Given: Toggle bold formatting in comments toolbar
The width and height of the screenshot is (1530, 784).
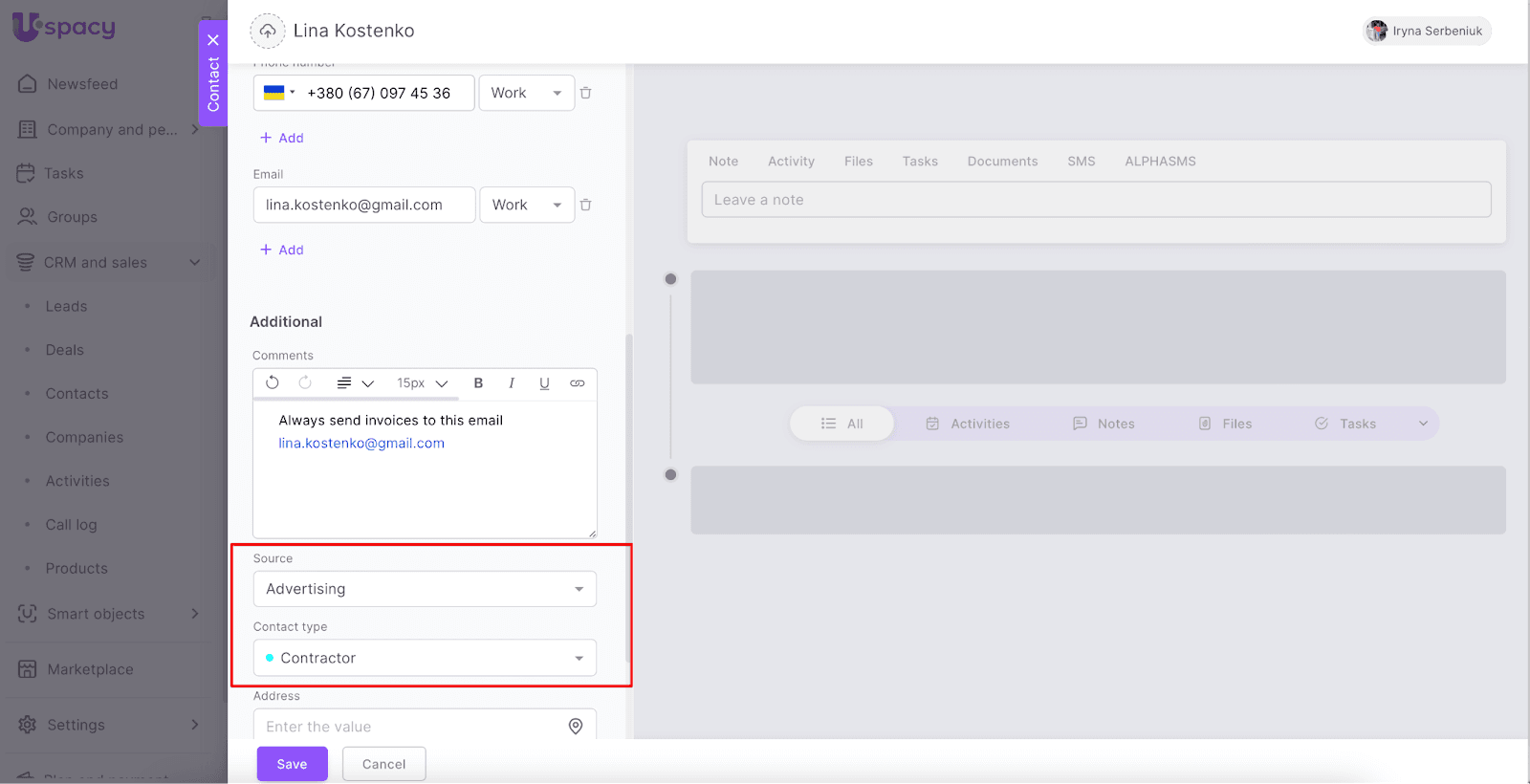Looking at the screenshot, I should coord(478,383).
